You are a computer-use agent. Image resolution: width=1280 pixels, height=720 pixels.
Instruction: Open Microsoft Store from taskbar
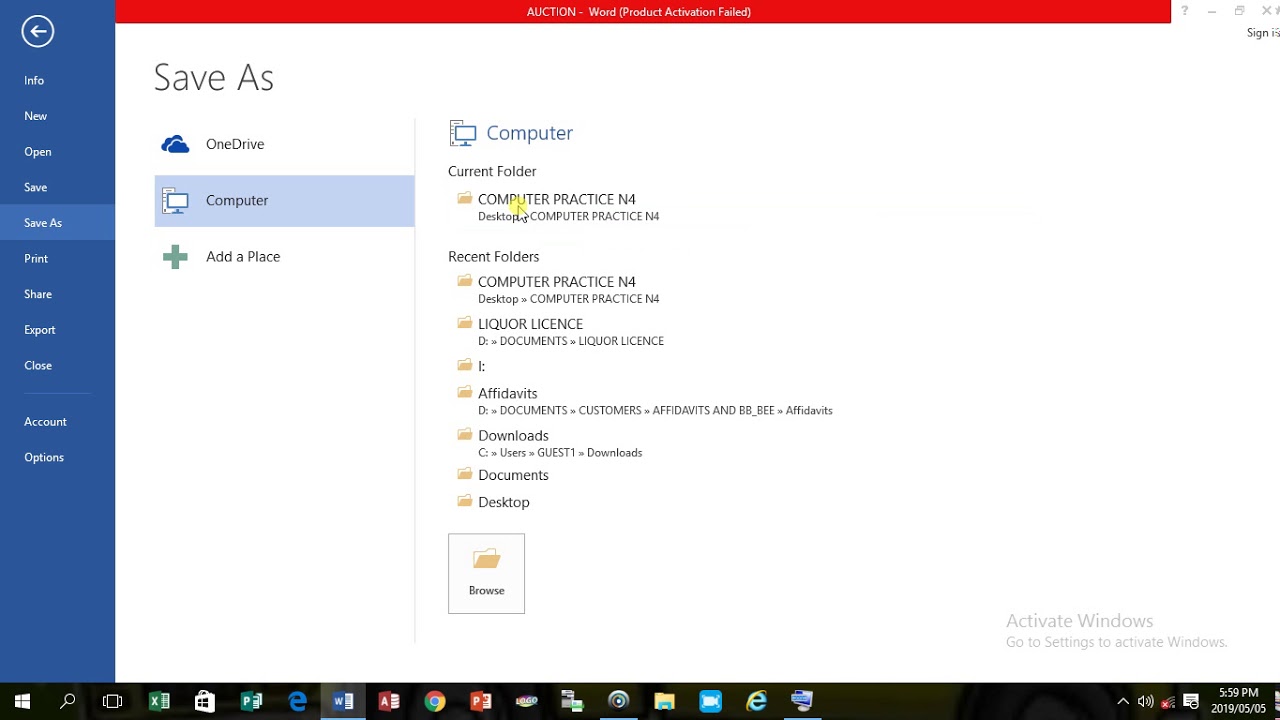[204, 701]
